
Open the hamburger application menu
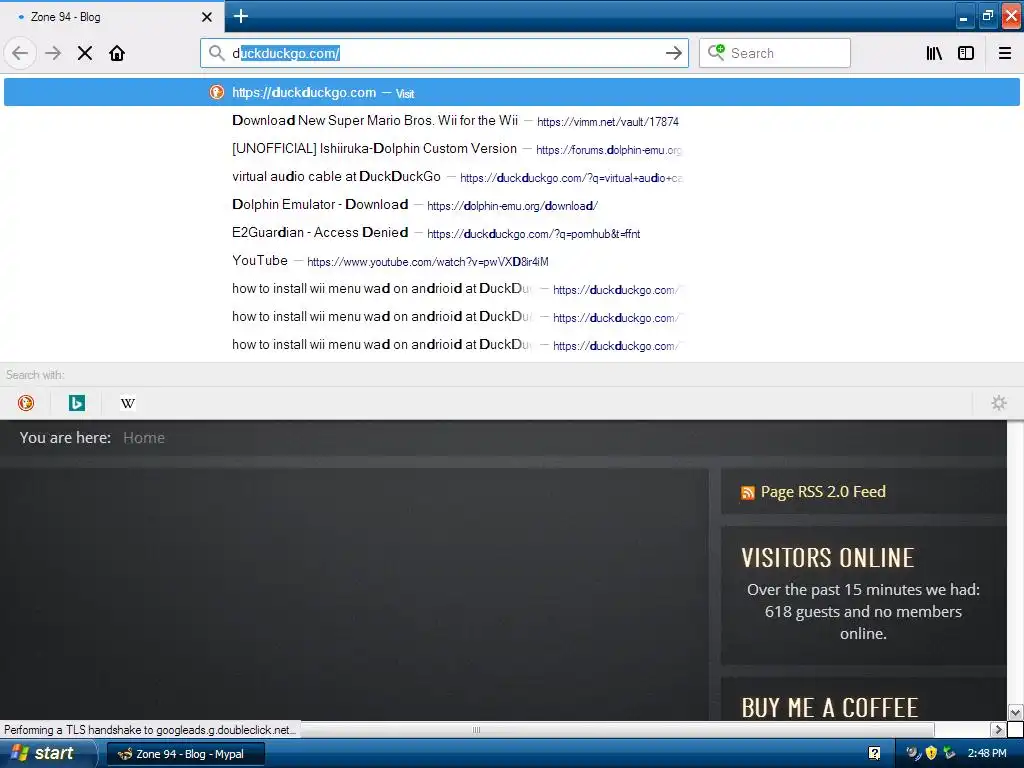[1004, 53]
